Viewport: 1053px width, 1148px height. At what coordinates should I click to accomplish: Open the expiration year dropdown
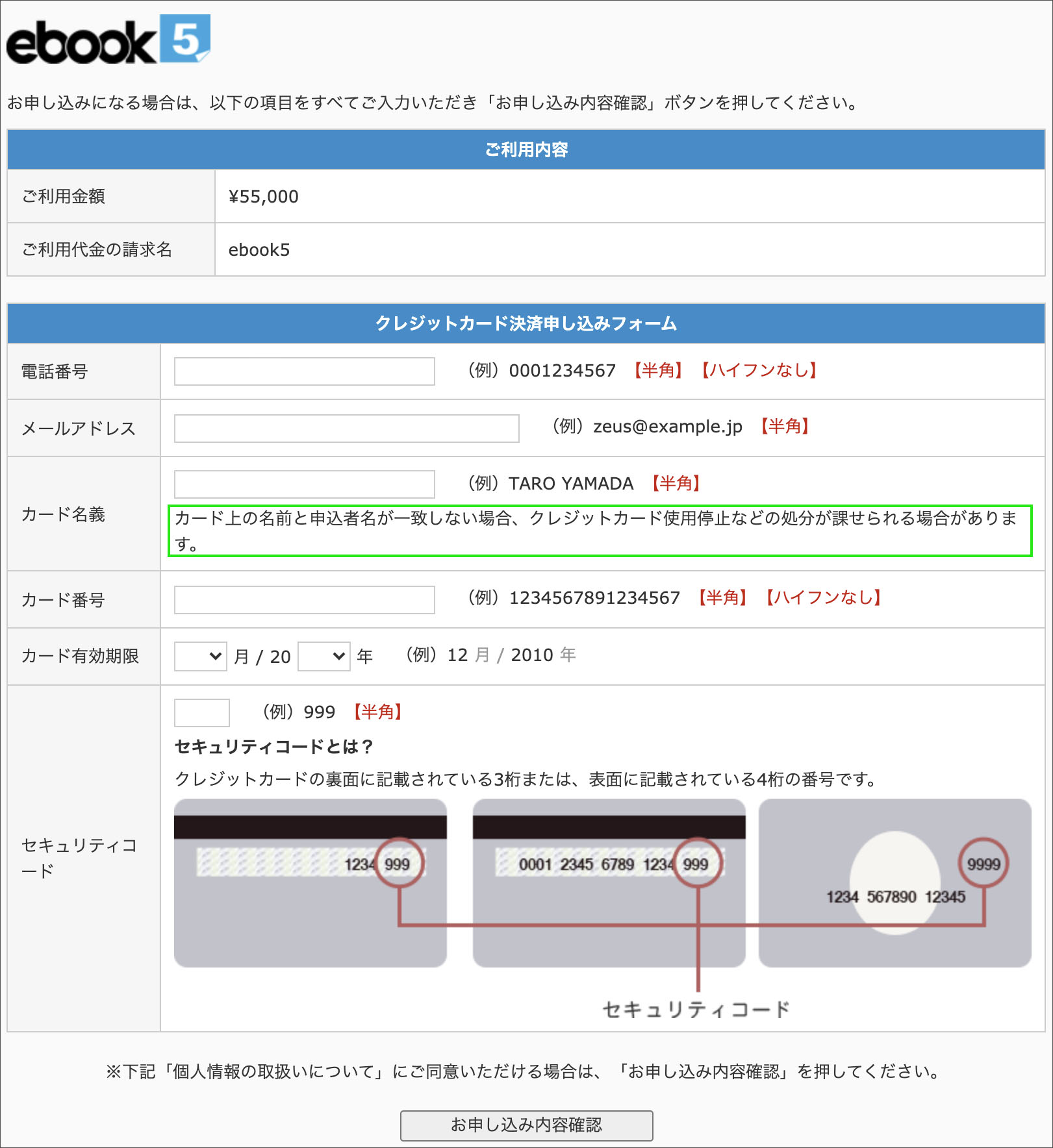pos(324,656)
